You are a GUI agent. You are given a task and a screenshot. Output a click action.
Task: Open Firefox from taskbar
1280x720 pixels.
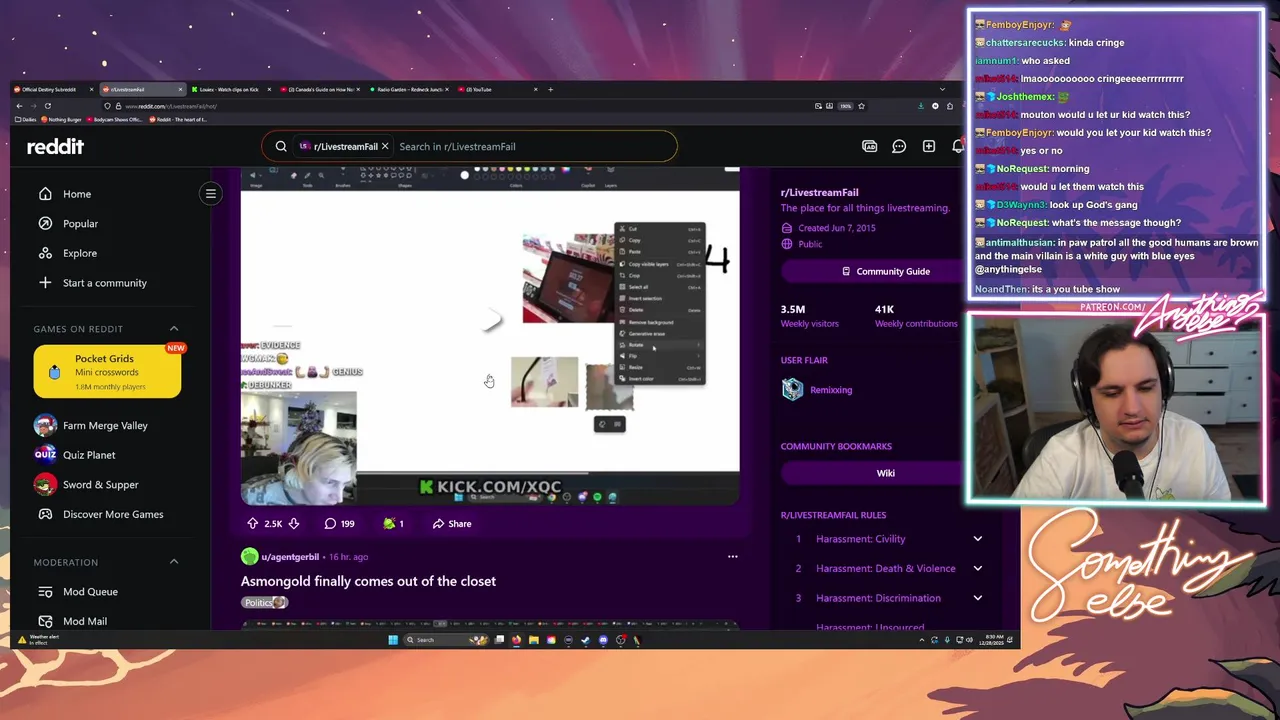(x=516, y=640)
